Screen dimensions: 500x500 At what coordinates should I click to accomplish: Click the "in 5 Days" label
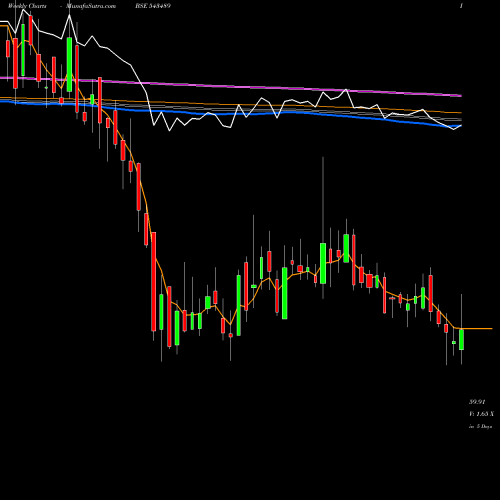[x=480, y=426]
